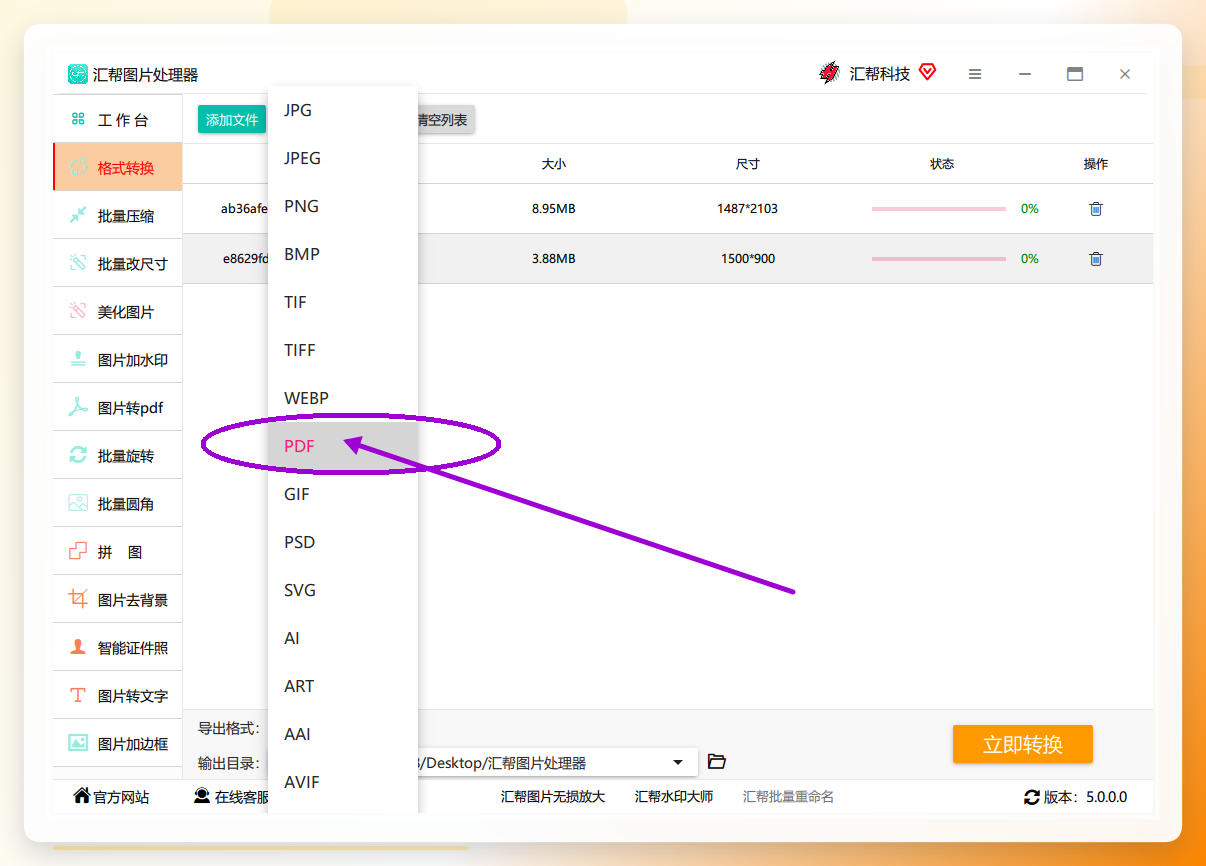Open the 批量压缩 batch compress tool
Screen dimensions: 1206x866
coord(117,216)
